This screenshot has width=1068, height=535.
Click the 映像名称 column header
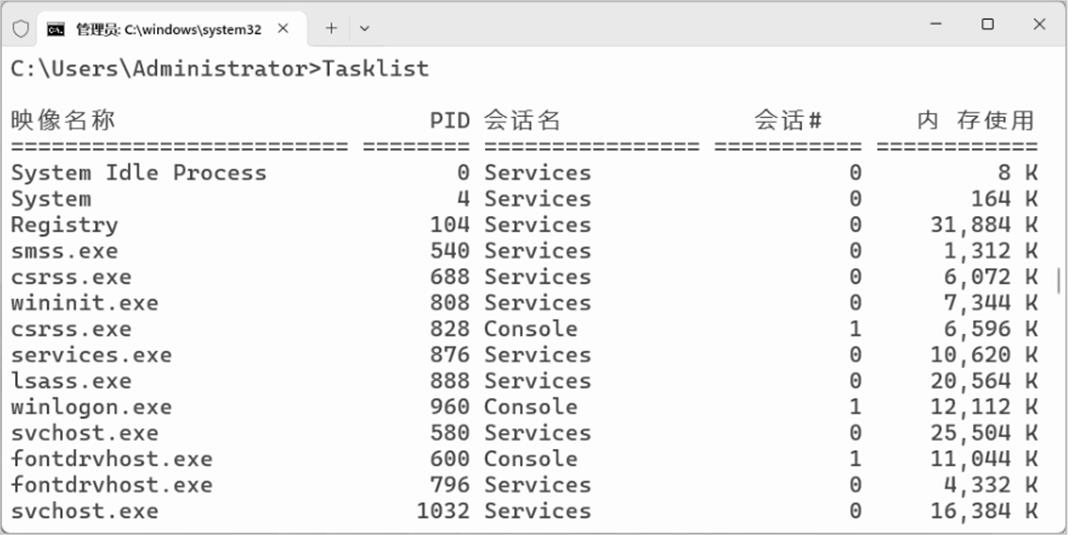(x=63, y=121)
